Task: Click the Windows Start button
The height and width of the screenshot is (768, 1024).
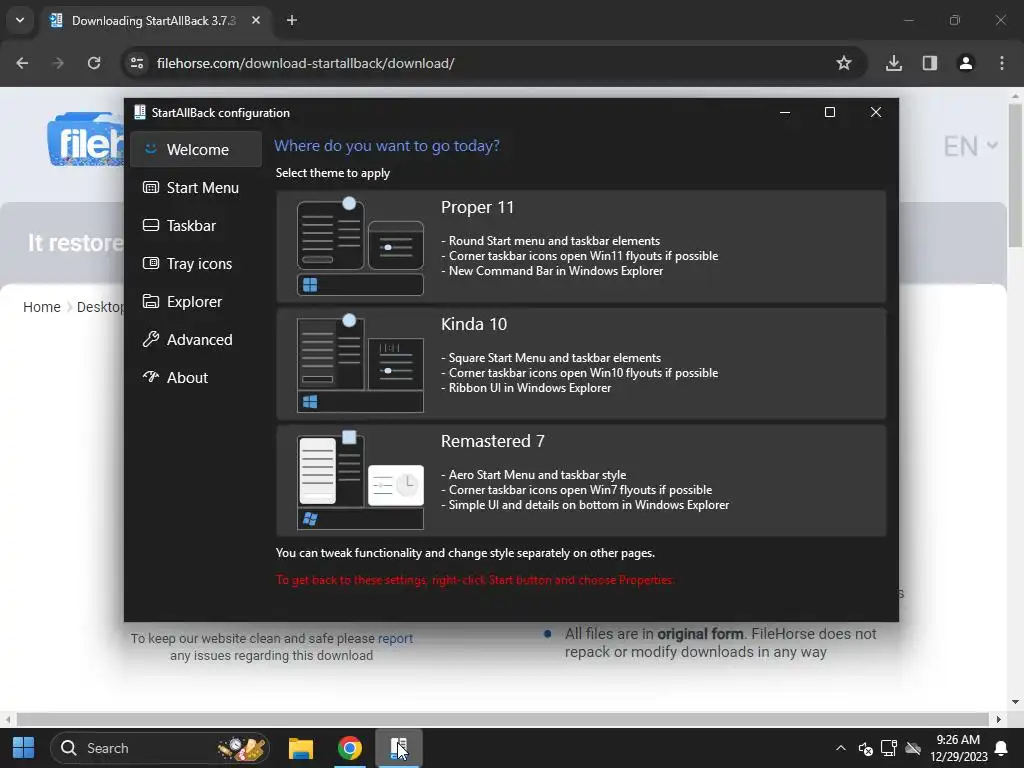Action: 24,748
